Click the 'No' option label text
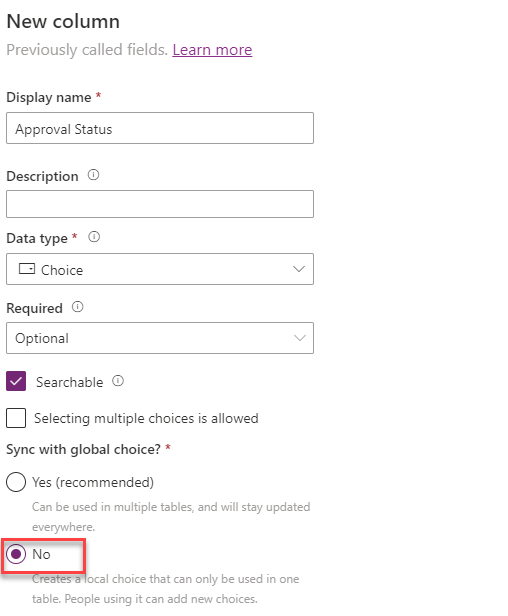Screen dimensions: 508x616 41,554
